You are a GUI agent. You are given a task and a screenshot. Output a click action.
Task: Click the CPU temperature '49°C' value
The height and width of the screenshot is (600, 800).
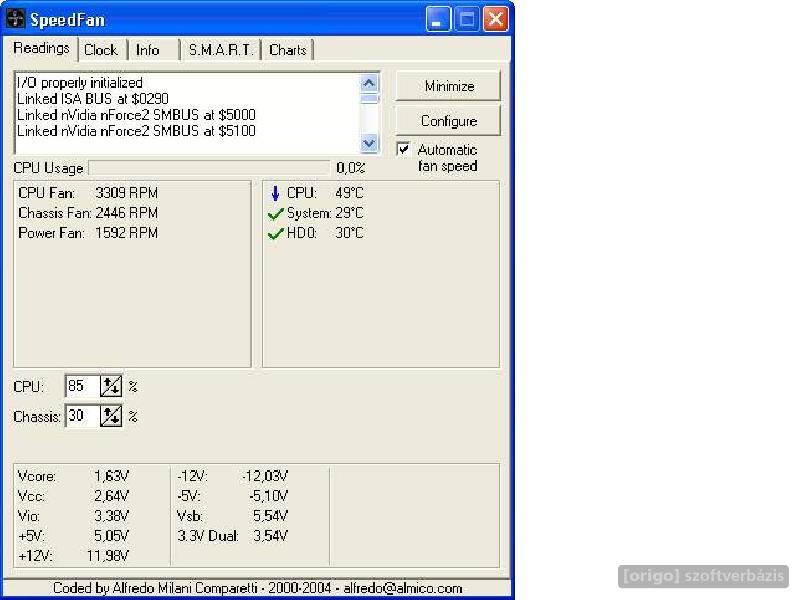[349, 193]
